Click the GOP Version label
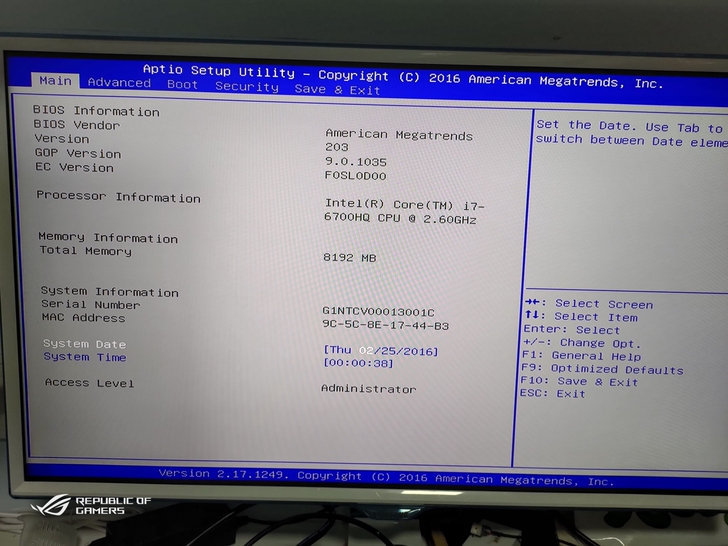 (78, 153)
